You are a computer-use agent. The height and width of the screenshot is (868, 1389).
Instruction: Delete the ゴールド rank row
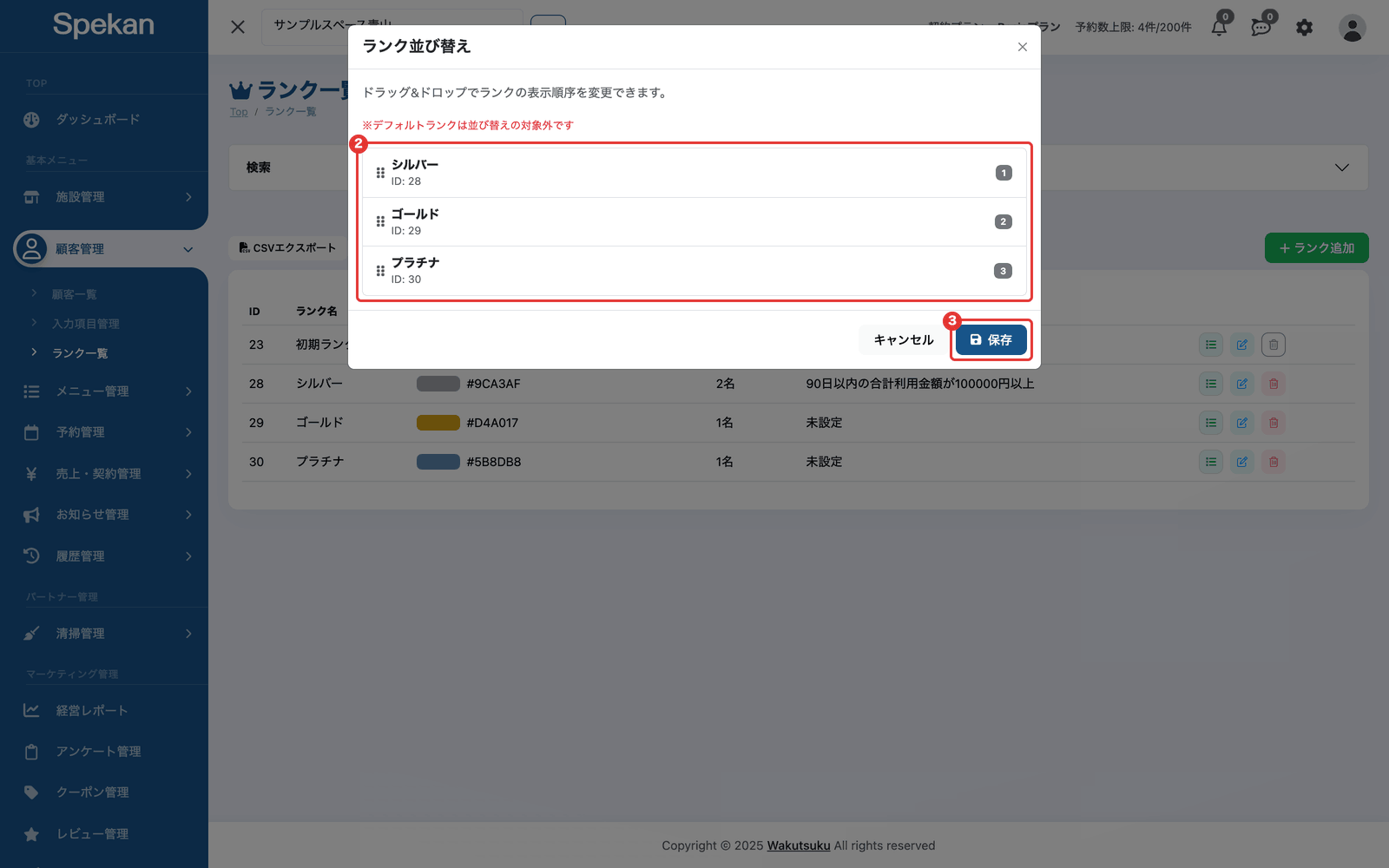coord(1274,423)
